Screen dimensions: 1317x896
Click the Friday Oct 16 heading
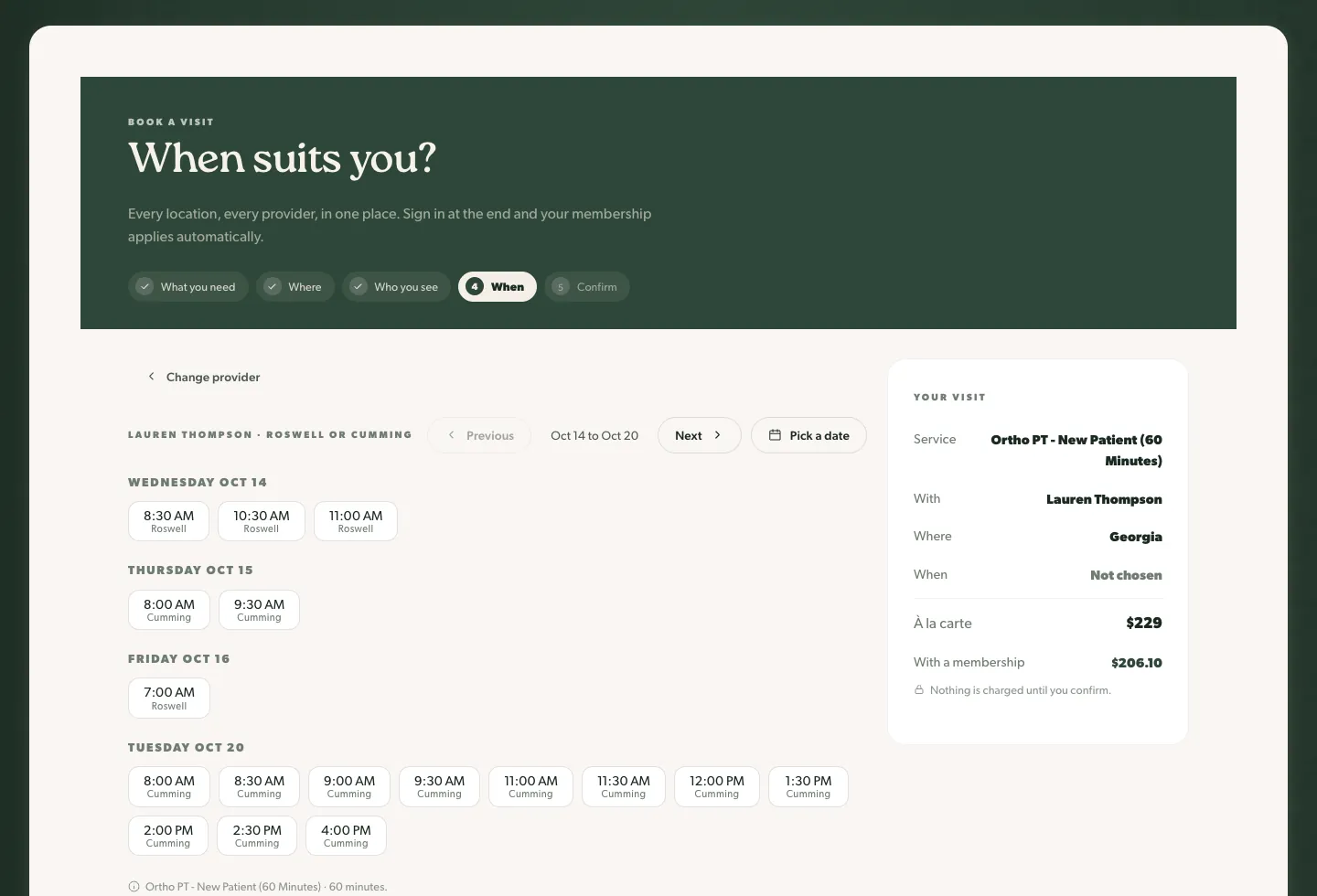point(179,658)
